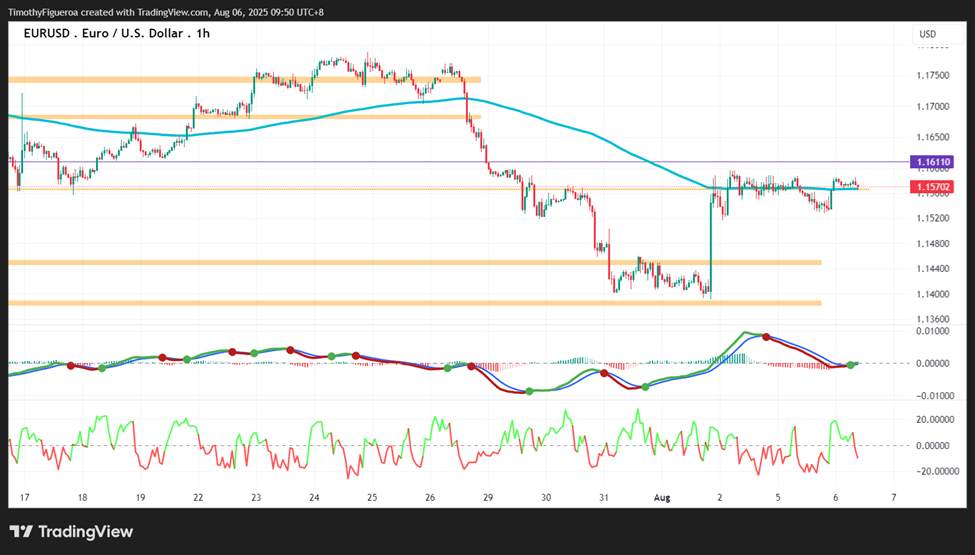Select the red 1.15702 current price label
This screenshot has width=975, height=555.
pos(930,186)
